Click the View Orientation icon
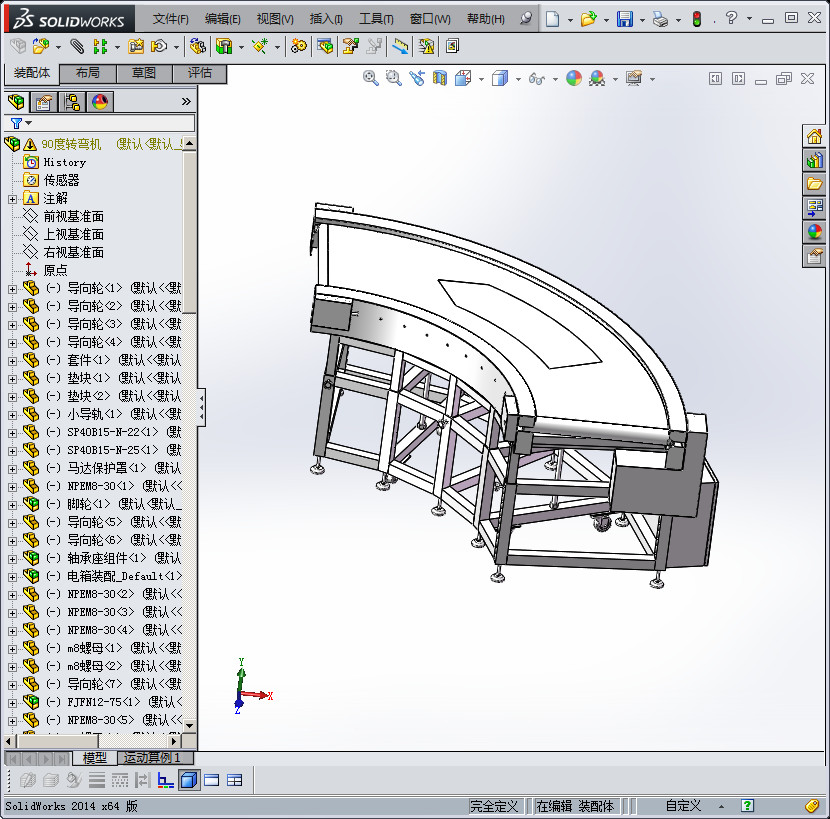The image size is (830, 819). (x=463, y=78)
